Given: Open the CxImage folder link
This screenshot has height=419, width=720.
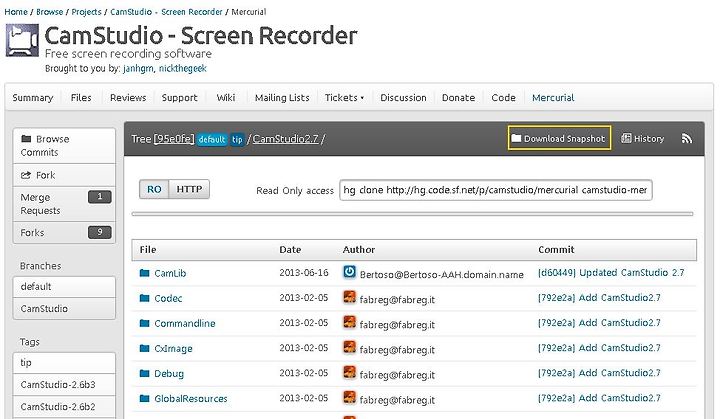Looking at the screenshot, I should pos(173,349).
